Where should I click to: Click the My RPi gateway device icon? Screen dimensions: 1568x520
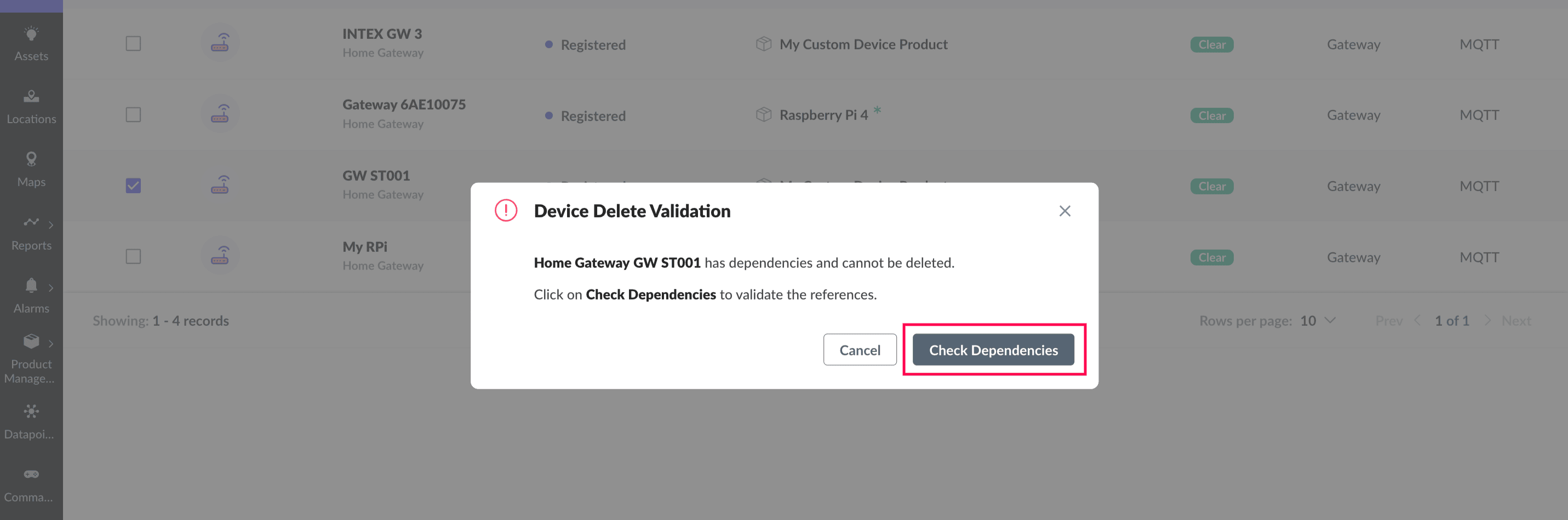click(220, 256)
